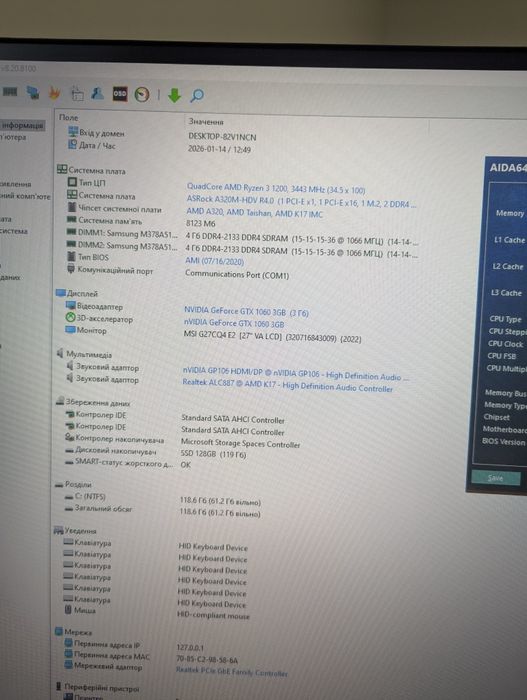This screenshot has width=527, height=700.
Task: Open the Cache and Memory Benchmark toolbar icon
Action: click(x=10, y=92)
